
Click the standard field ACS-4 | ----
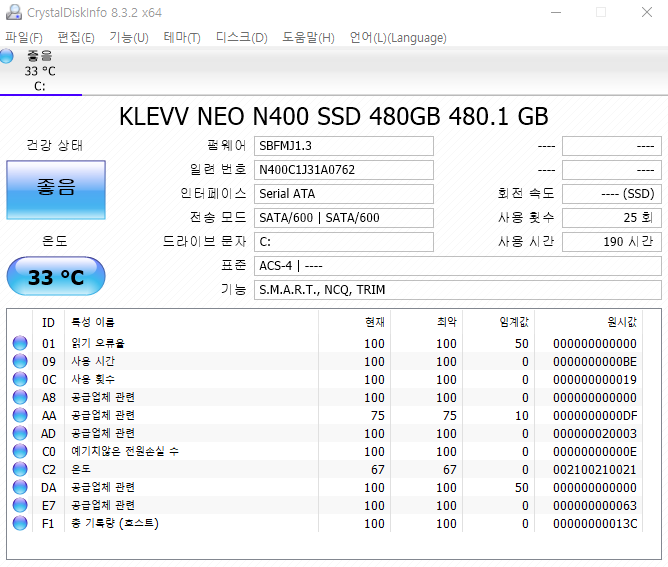(458, 265)
